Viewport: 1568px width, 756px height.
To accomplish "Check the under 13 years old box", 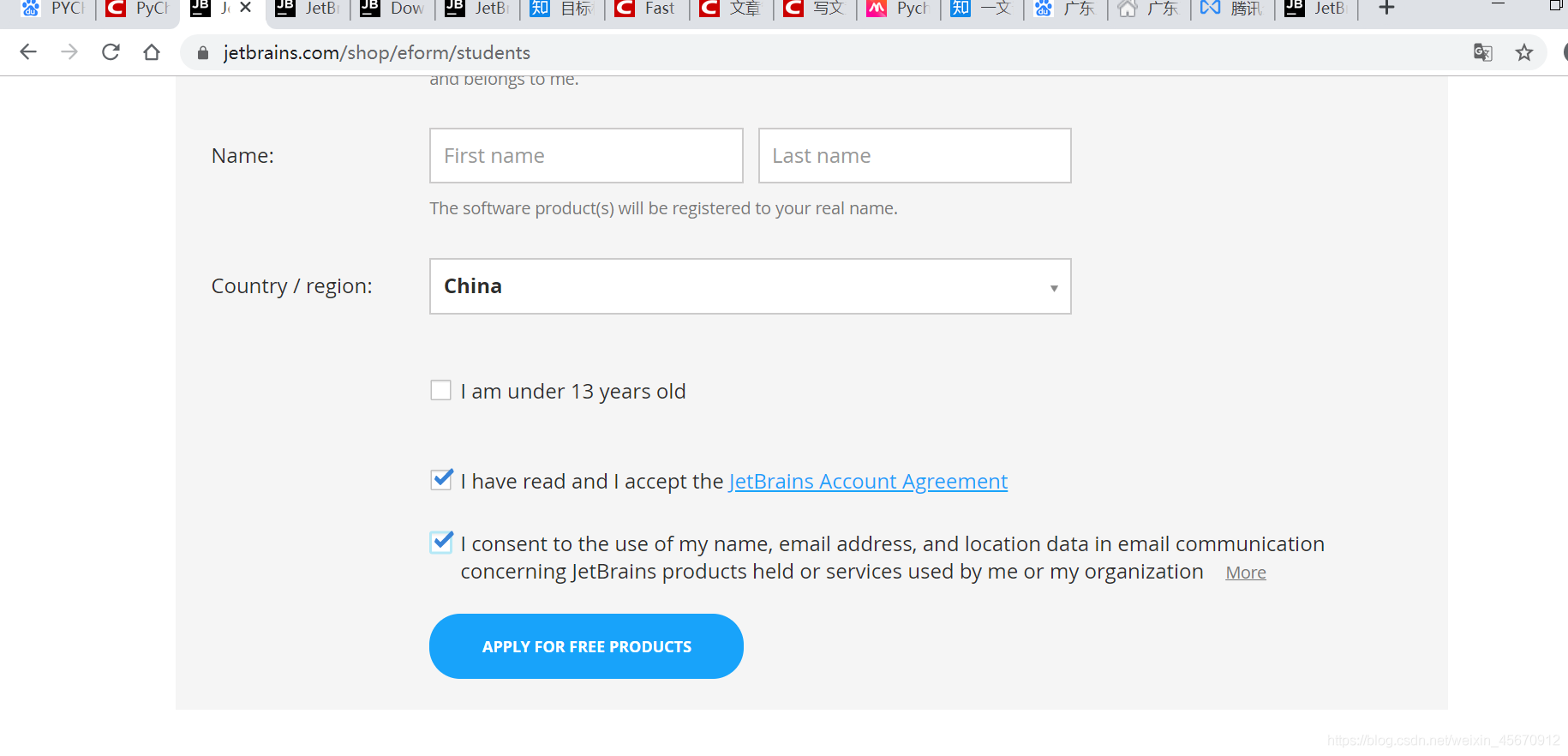I will coord(440,391).
